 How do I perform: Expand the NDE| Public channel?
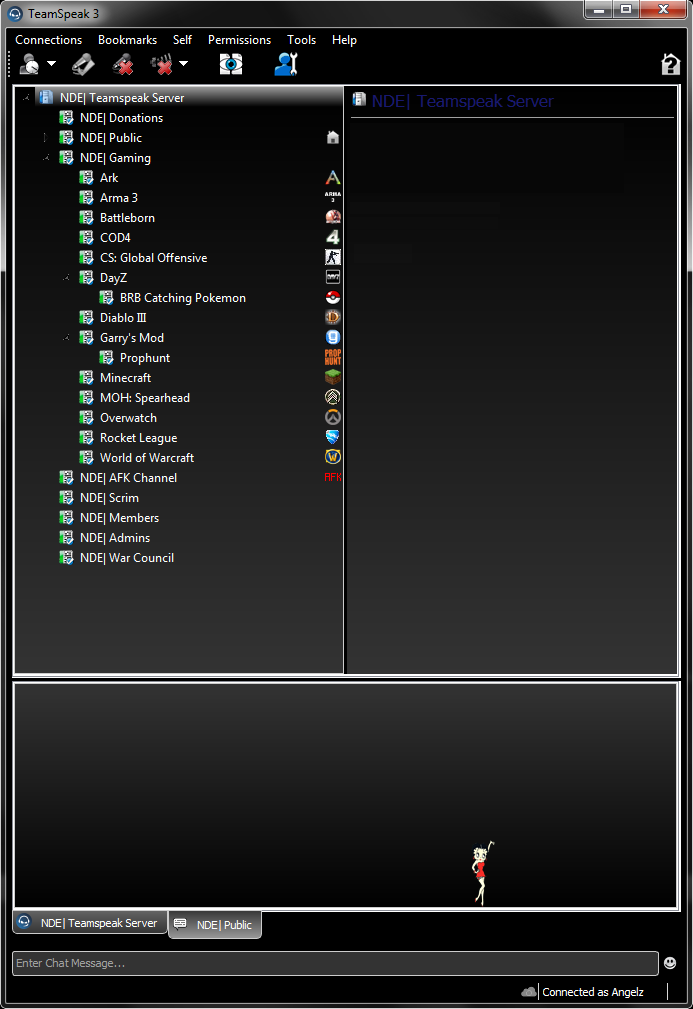tap(46, 138)
